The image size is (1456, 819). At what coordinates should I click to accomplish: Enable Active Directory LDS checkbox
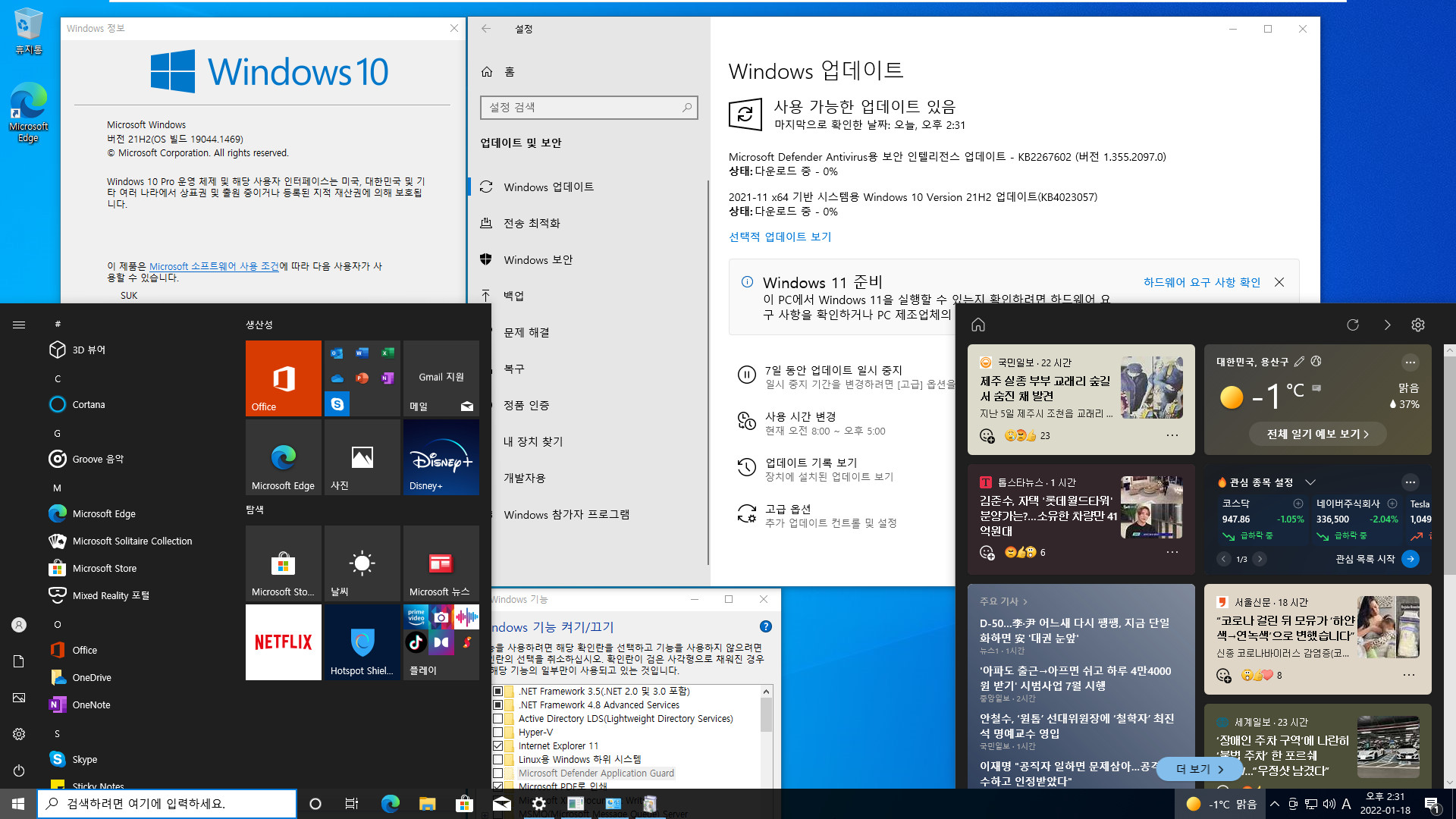click(x=498, y=719)
